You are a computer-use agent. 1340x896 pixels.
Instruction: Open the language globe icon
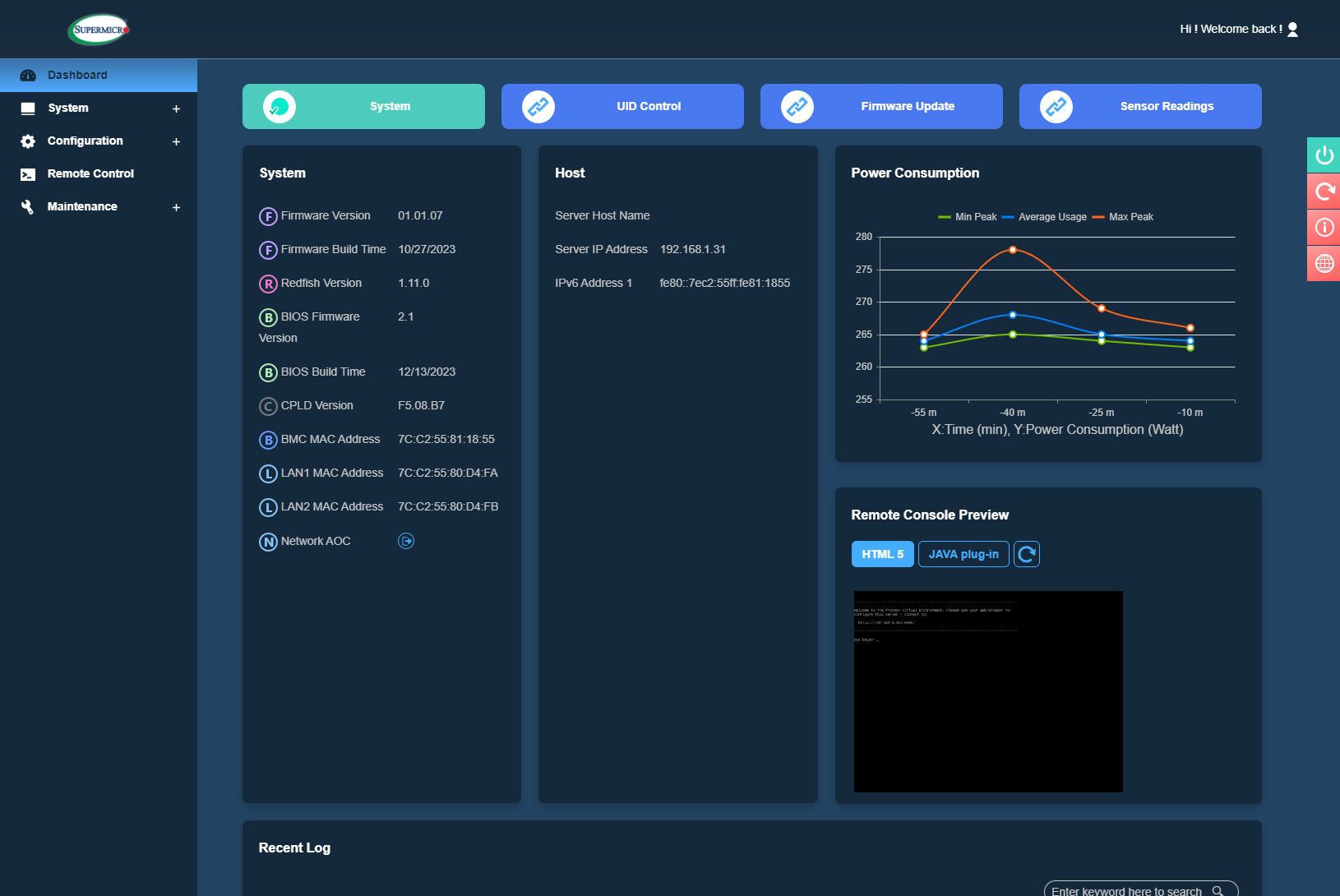(1324, 264)
